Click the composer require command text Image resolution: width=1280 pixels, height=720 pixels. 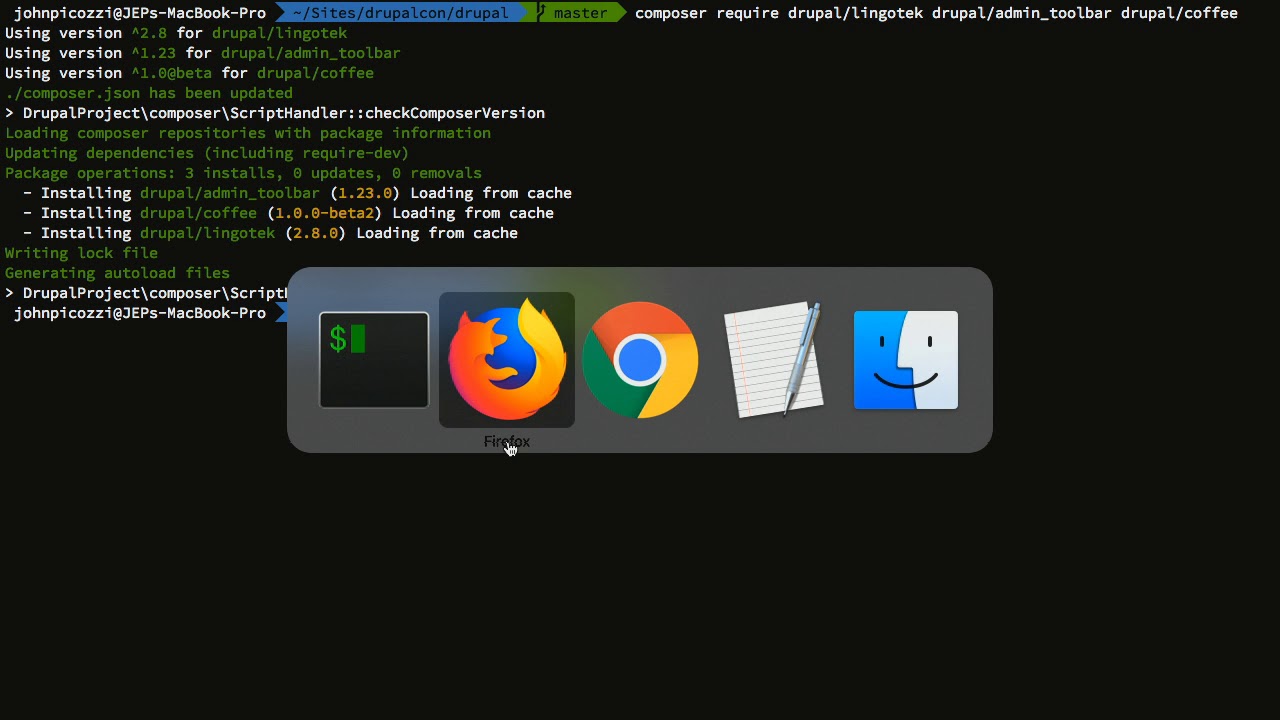click(936, 13)
